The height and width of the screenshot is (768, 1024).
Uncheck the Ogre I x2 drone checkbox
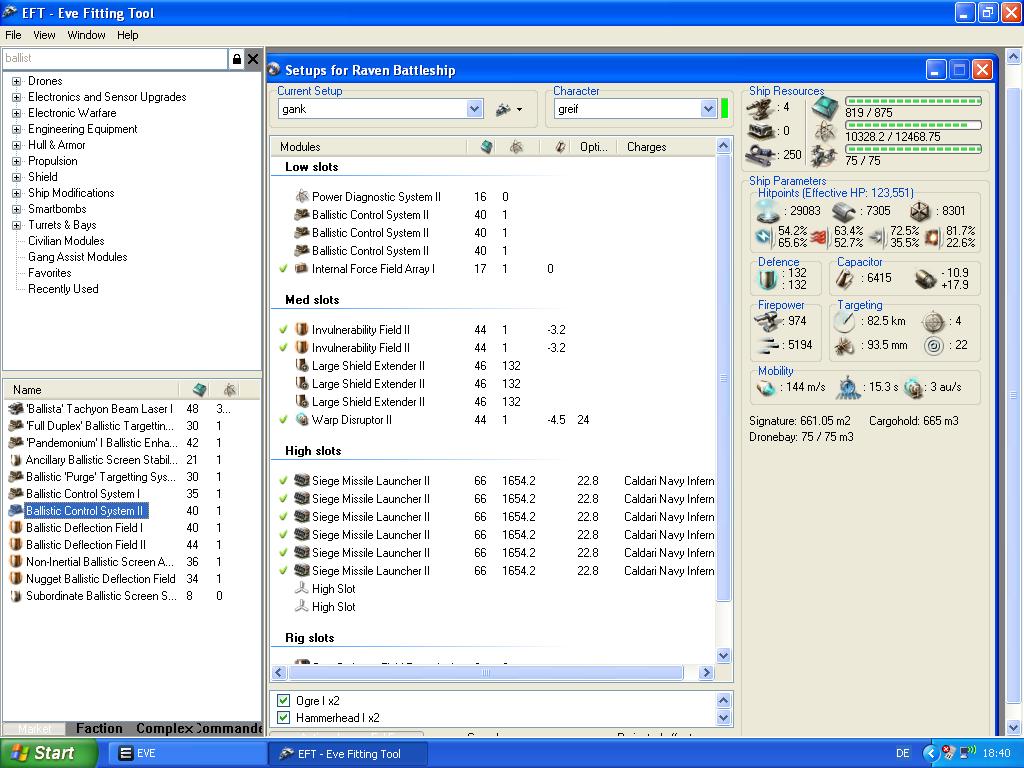point(283,700)
